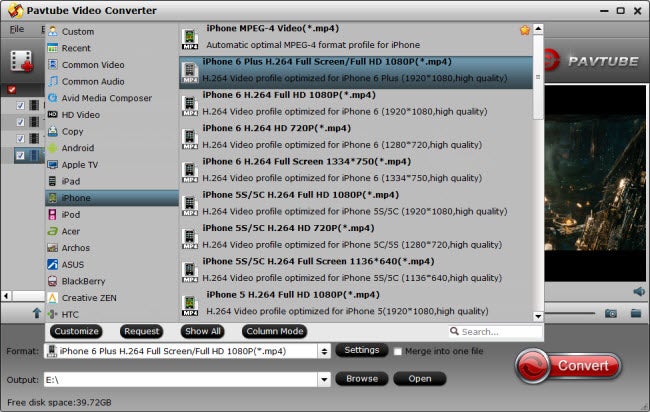Choose the Common Audio category
650x412 pixels.
pos(112,81)
